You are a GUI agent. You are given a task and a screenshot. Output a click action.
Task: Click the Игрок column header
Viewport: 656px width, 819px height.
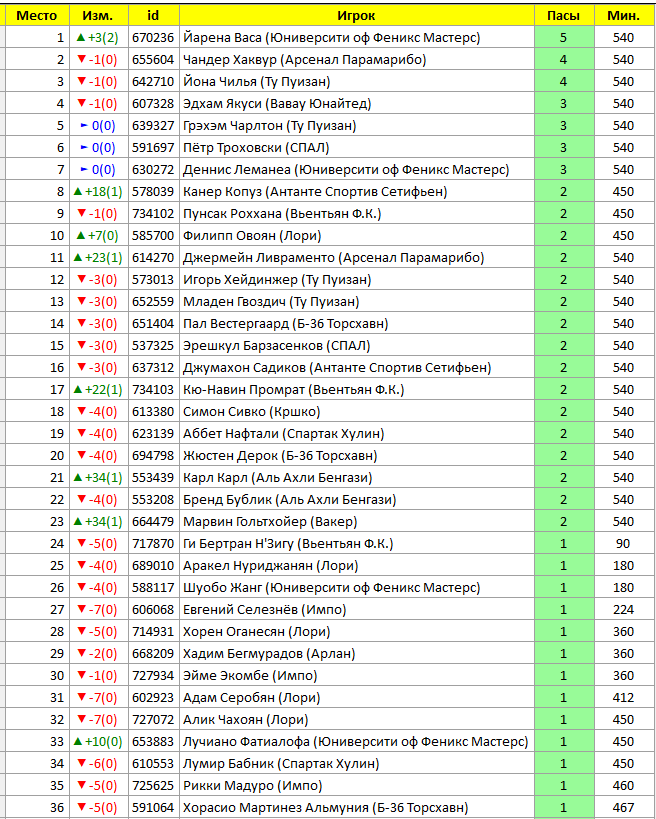click(356, 15)
